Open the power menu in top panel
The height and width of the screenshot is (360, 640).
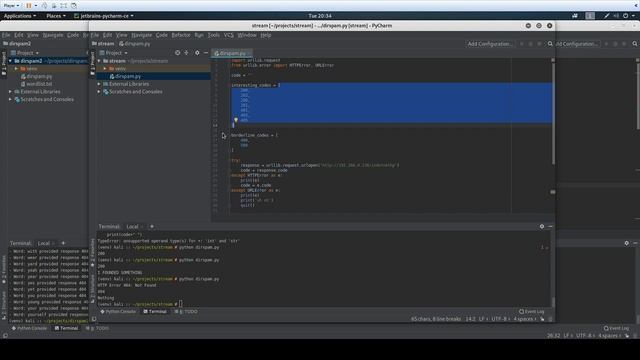628,16
